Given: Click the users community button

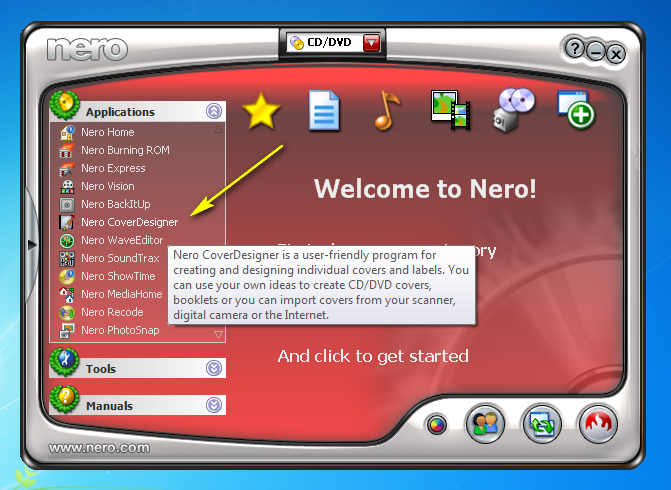Looking at the screenshot, I should (485, 423).
